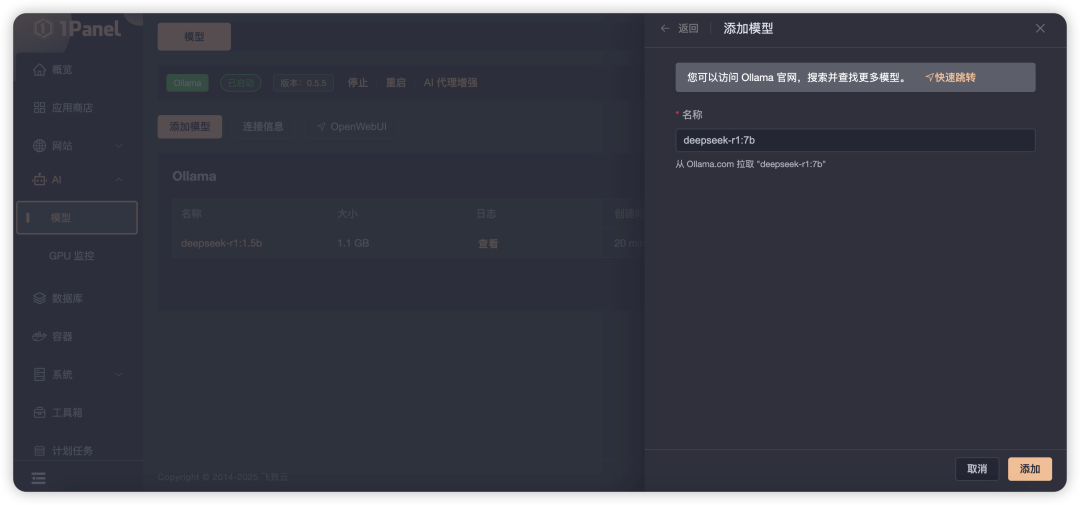The image size is (1080, 505).
Task: Click the 1Panel logo
Action: click(x=78, y=28)
